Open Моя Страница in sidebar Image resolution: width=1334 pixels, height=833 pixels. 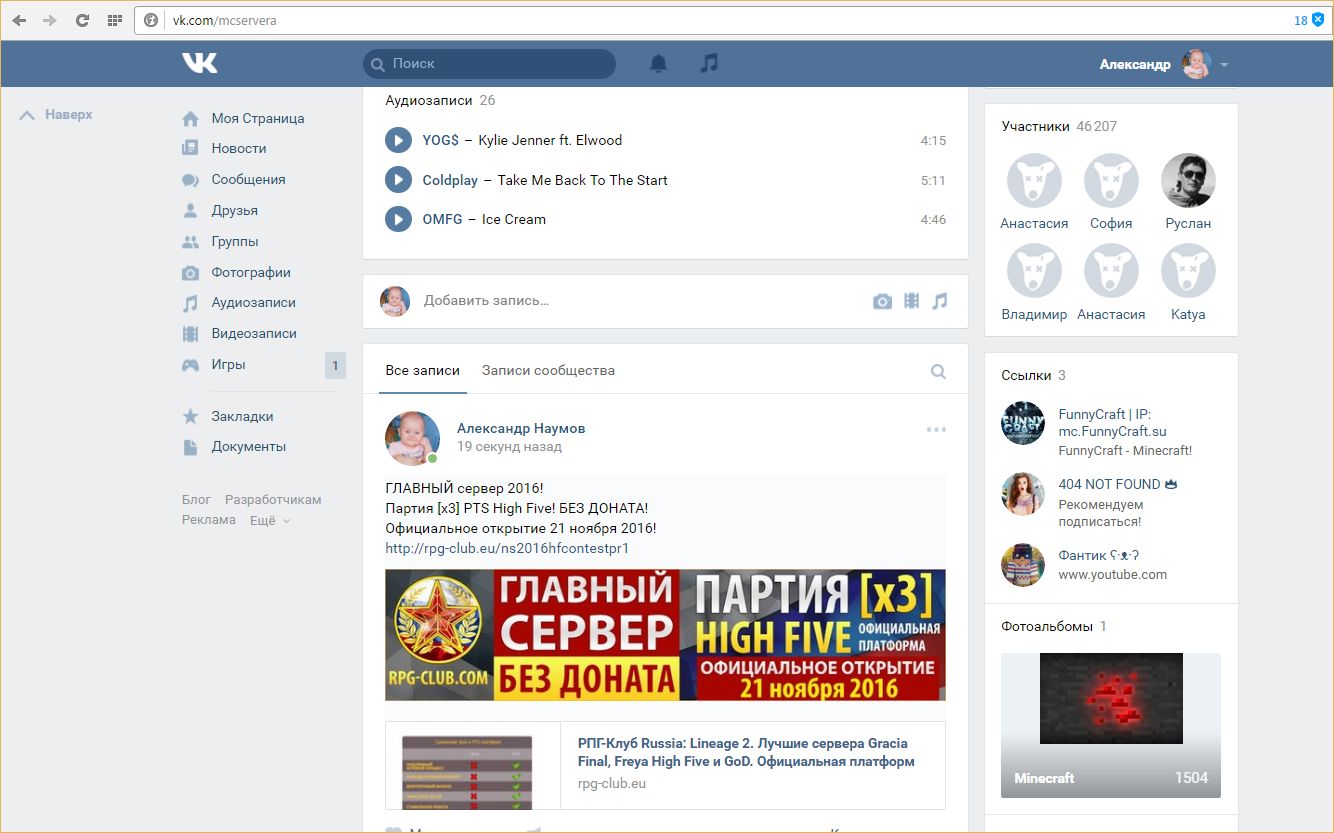point(258,118)
